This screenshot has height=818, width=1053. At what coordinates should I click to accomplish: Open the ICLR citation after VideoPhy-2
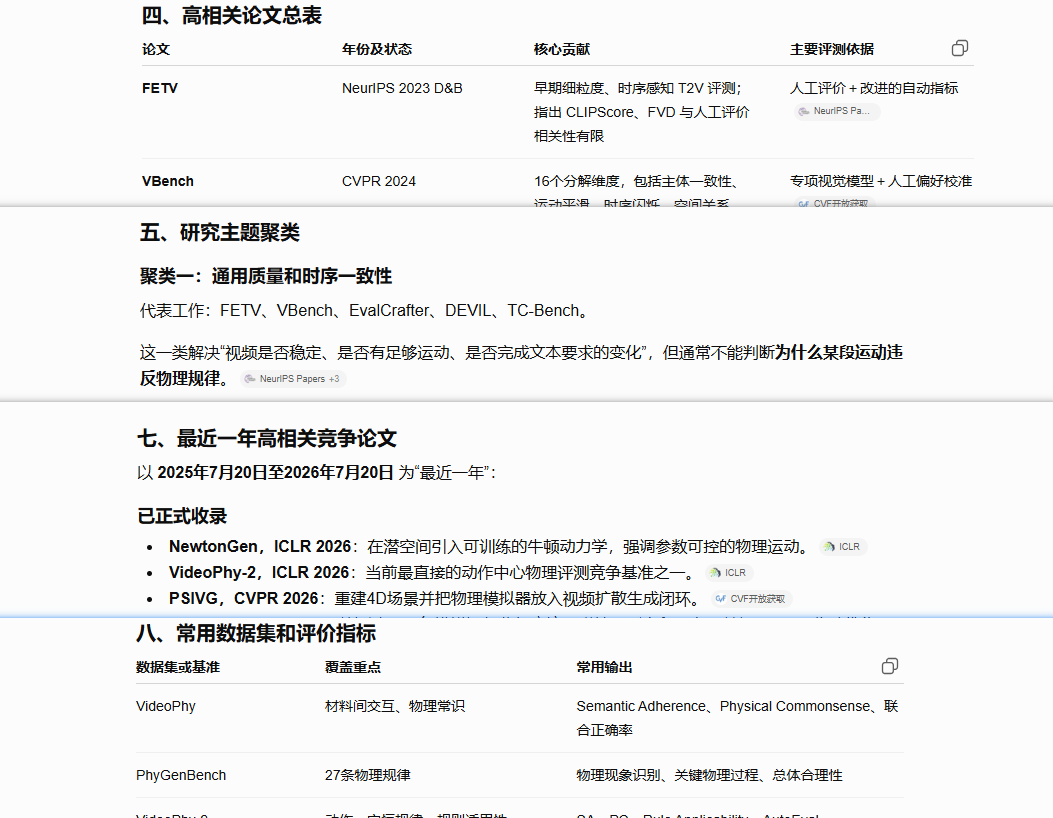(729, 573)
